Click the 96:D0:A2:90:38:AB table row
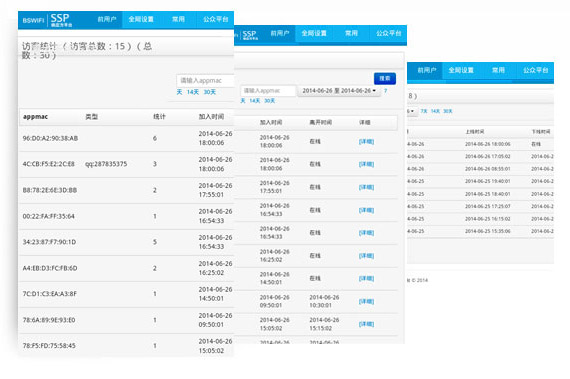The image size is (570, 379). tap(126, 138)
